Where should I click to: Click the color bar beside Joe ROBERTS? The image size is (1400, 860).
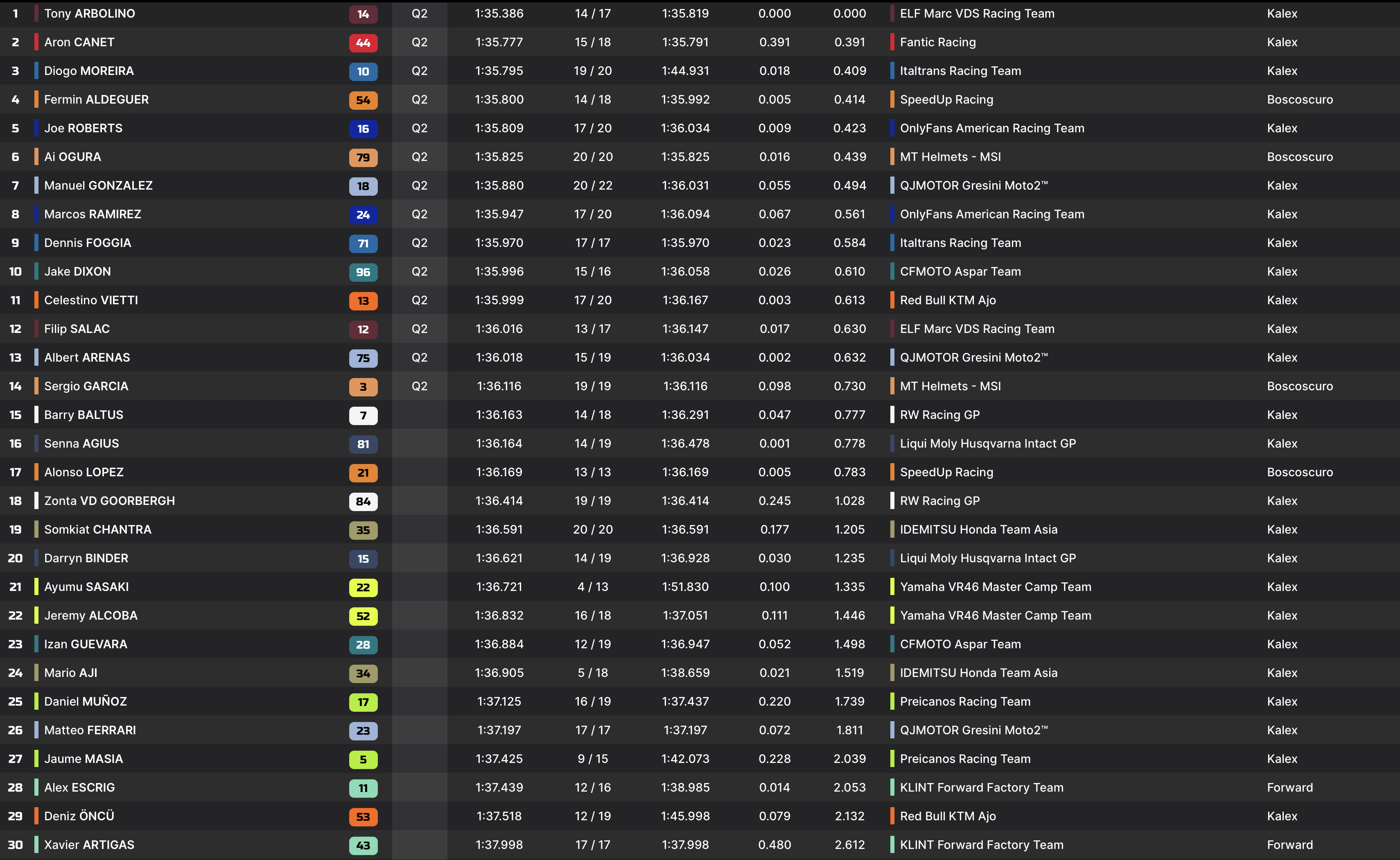point(36,128)
